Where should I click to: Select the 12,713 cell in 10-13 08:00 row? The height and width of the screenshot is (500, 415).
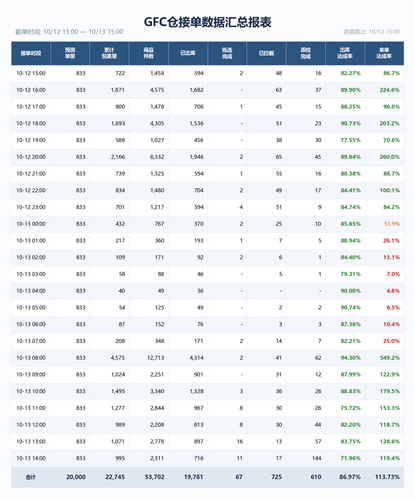click(156, 358)
